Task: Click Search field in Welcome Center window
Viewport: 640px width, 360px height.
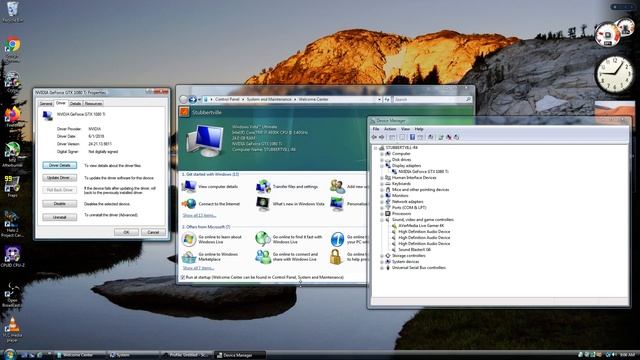Action: click(432, 99)
